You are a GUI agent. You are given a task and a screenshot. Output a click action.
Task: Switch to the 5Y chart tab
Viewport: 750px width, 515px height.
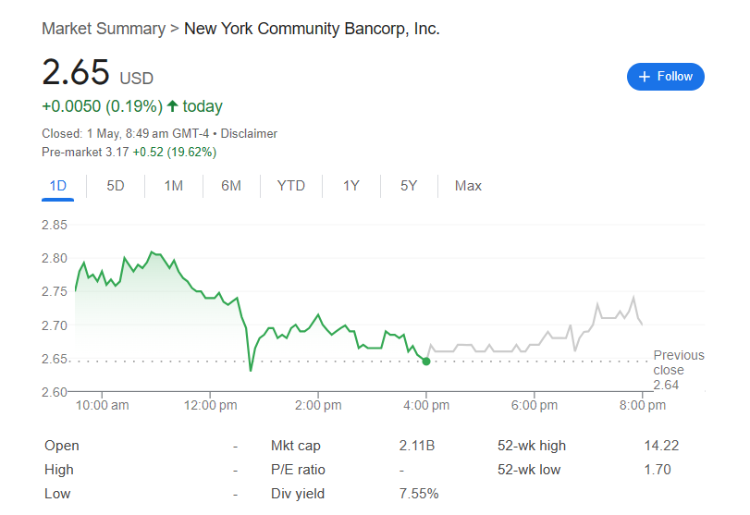tap(408, 185)
